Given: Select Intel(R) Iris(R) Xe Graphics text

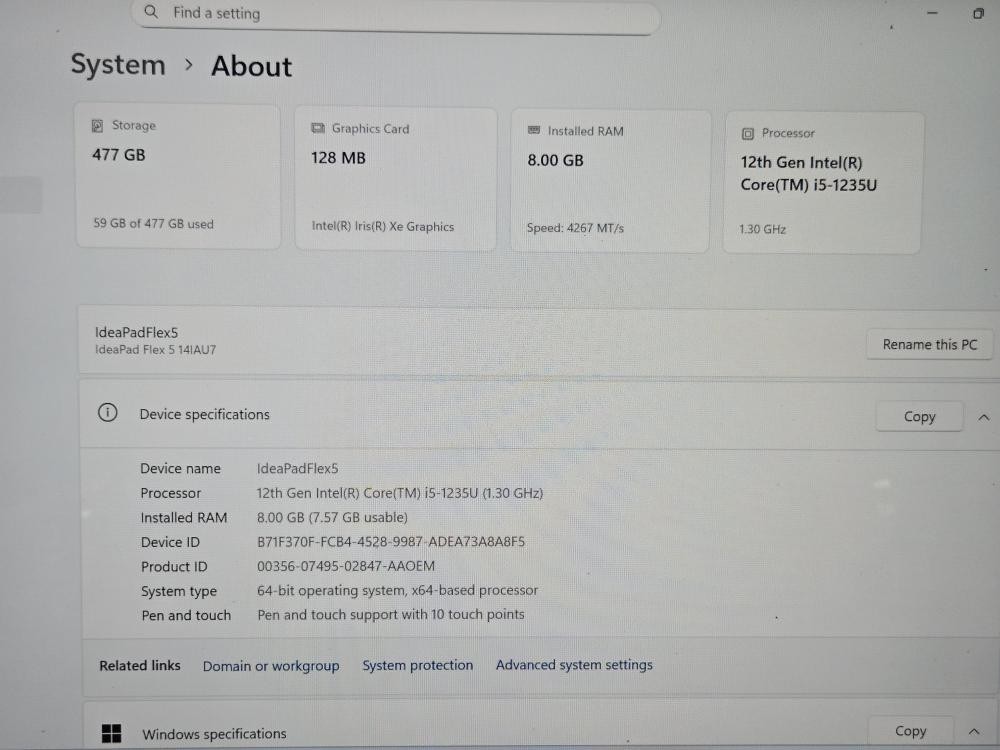Looking at the screenshot, I should 383,226.
